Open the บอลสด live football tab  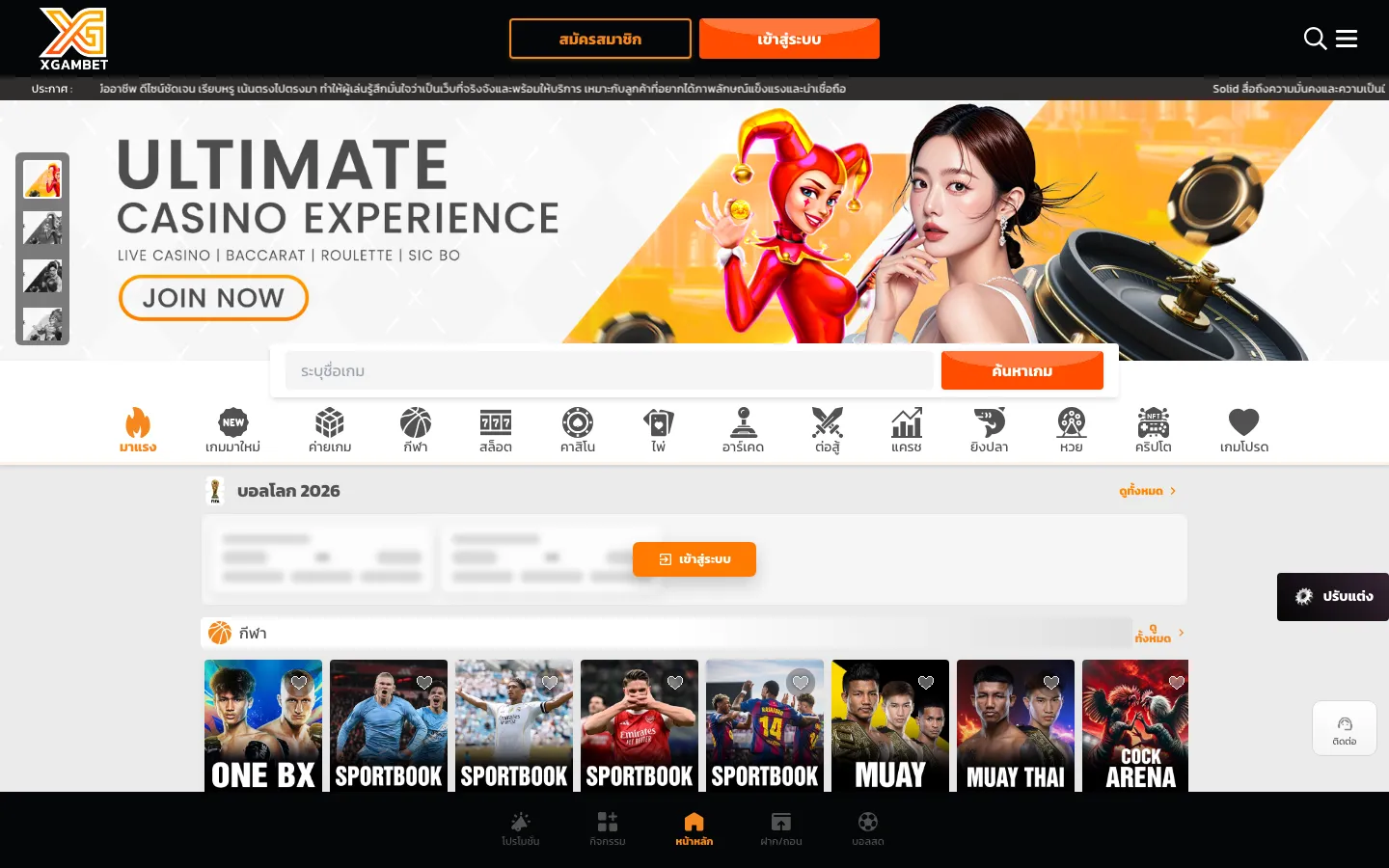click(868, 828)
